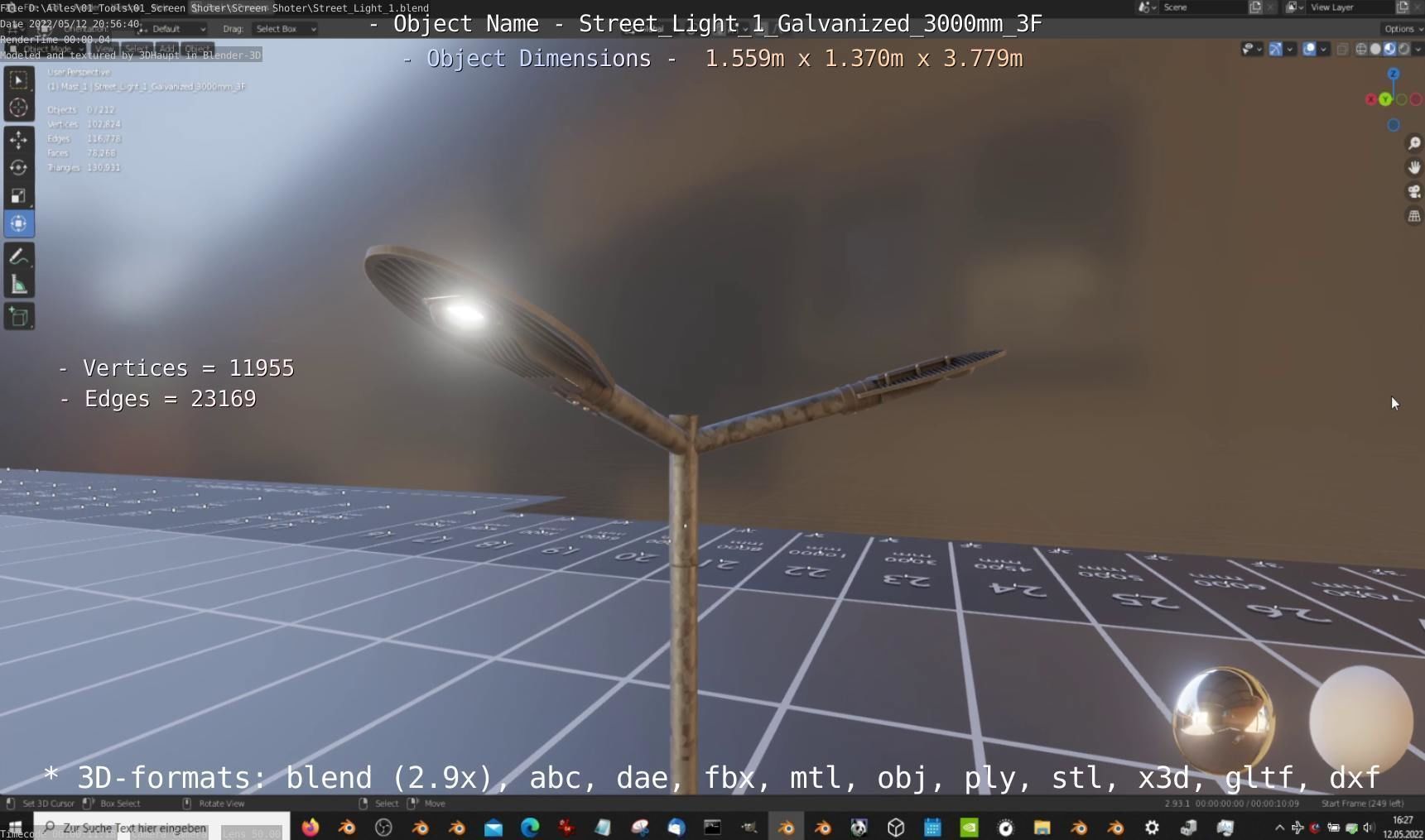Image resolution: width=1425 pixels, height=840 pixels.
Task: Pick the Scale tool
Action: click(18, 196)
